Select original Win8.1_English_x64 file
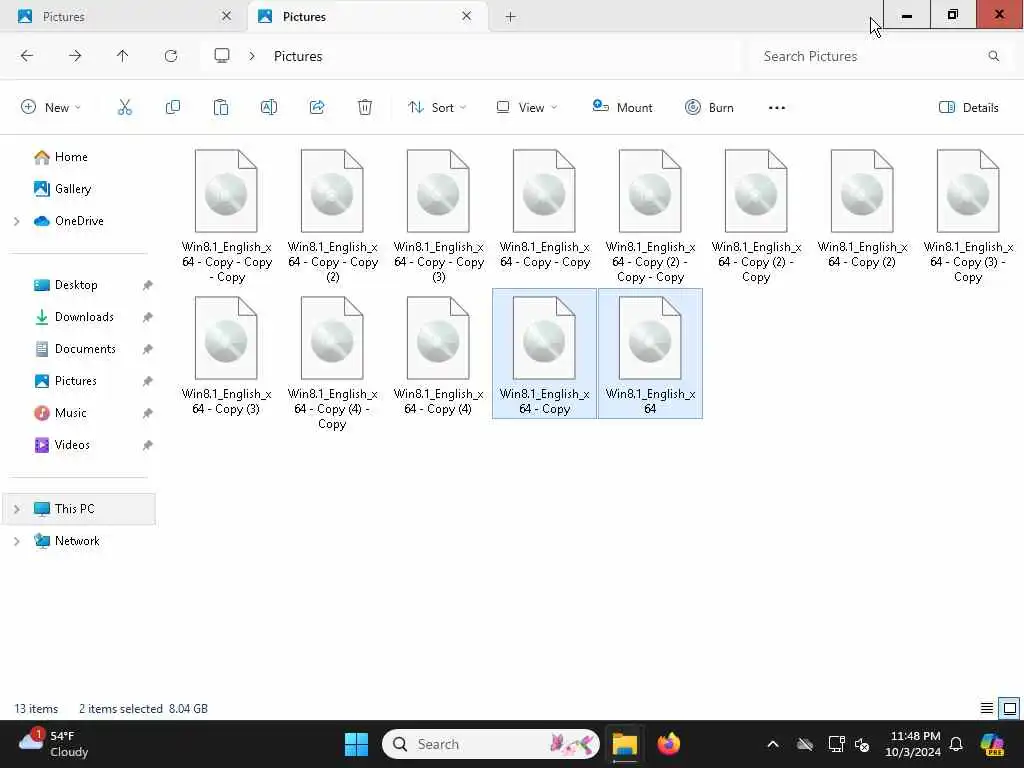Image resolution: width=1024 pixels, height=768 pixels. click(x=650, y=354)
